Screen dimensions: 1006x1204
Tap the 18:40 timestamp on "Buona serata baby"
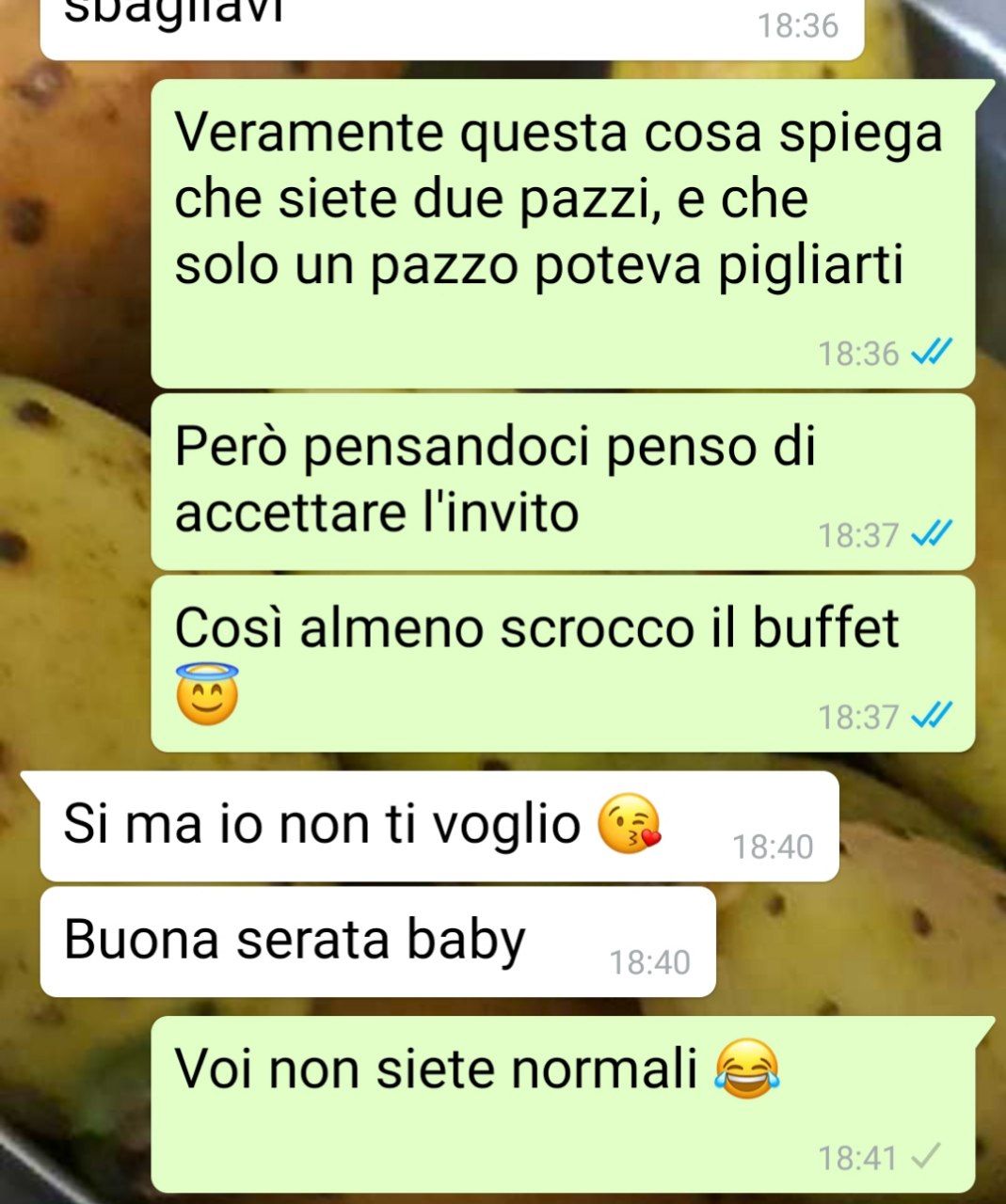650,962
